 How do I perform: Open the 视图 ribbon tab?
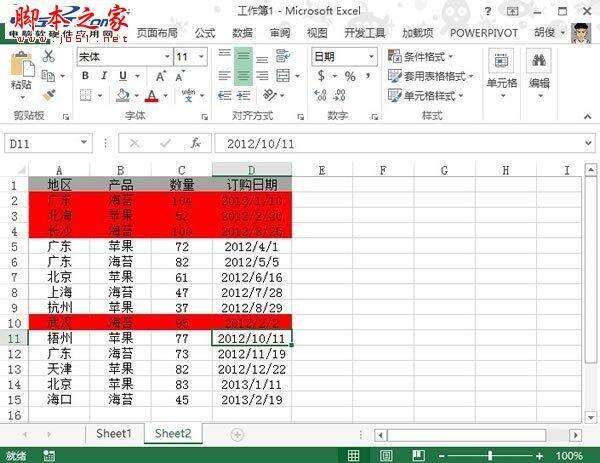coord(317,33)
